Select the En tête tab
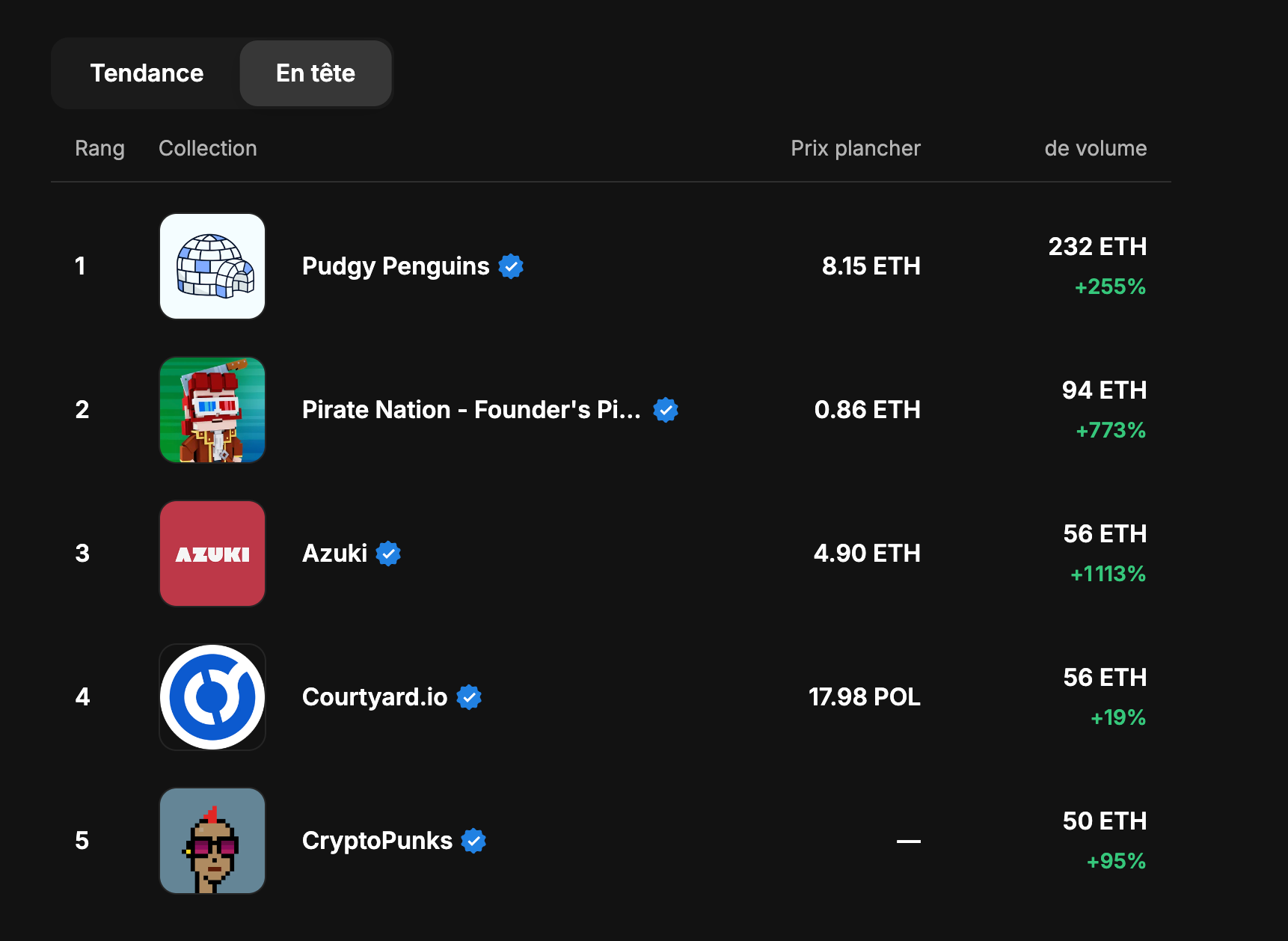The height and width of the screenshot is (941, 1288). [316, 73]
